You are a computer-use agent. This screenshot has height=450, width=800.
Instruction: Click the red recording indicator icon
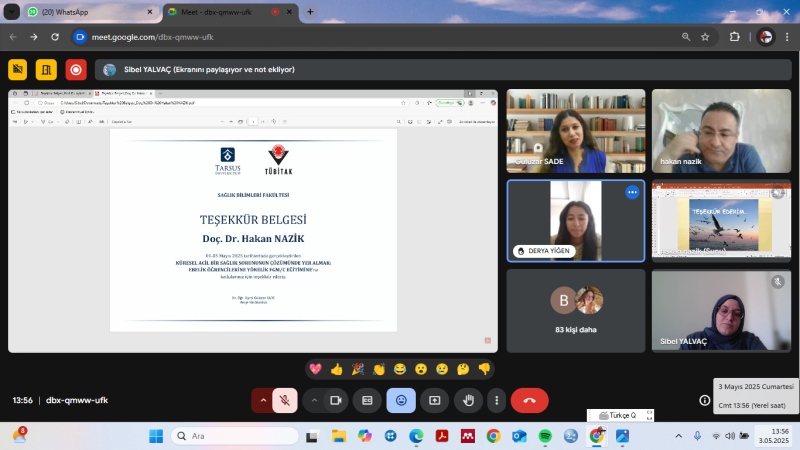coord(76,69)
